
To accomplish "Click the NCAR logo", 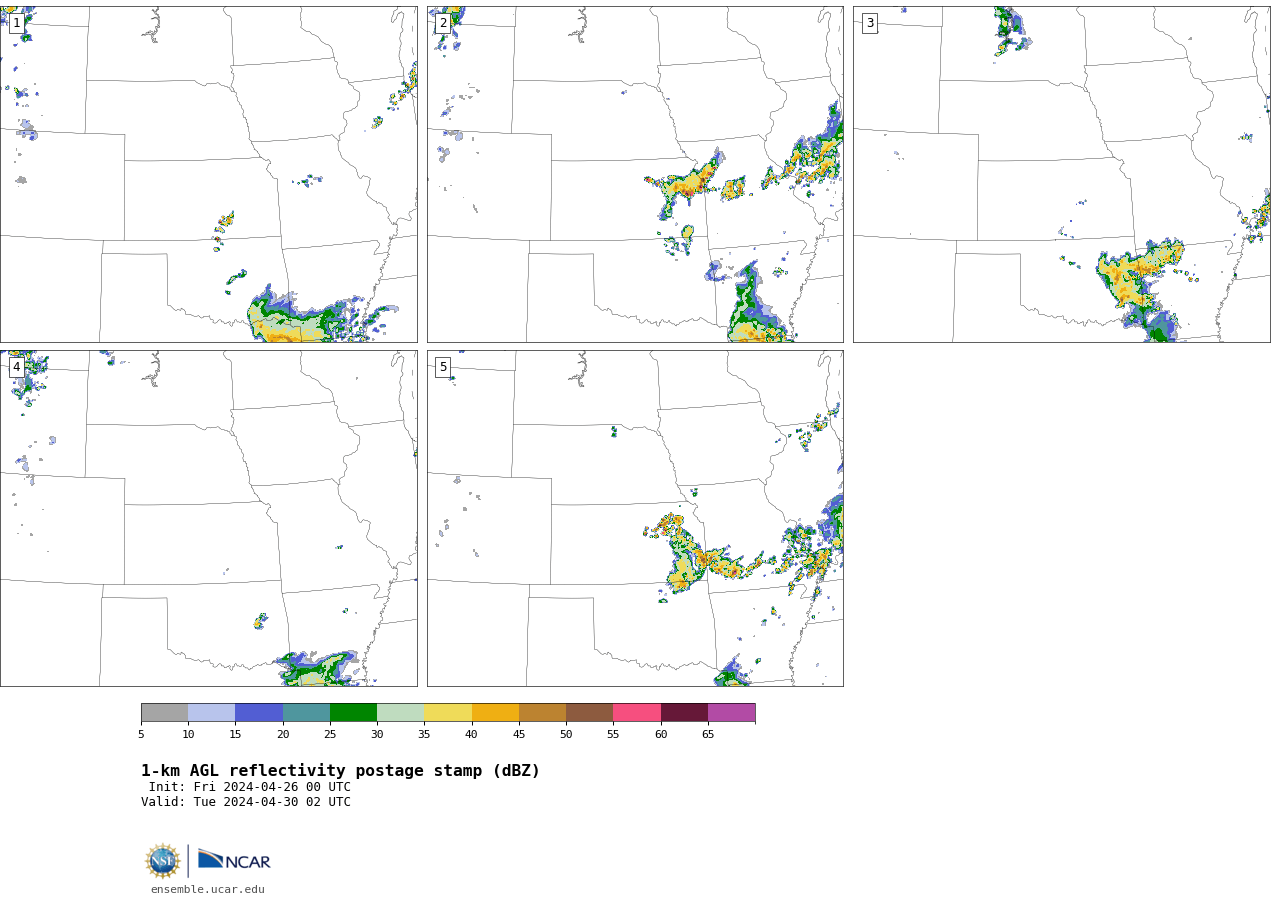I will 234,860.
